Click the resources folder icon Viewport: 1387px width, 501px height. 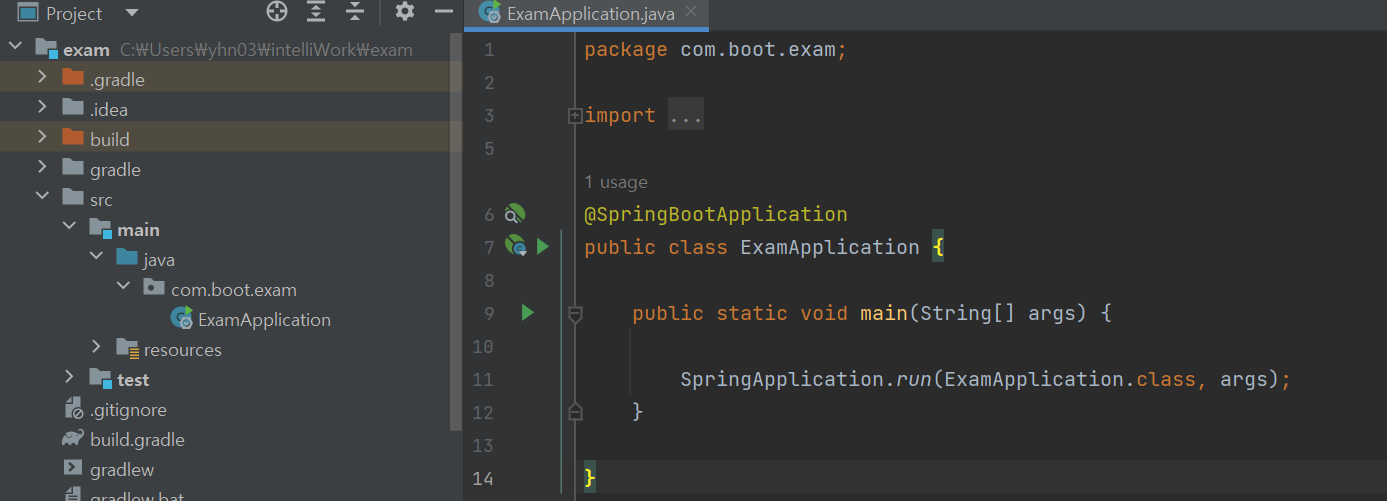pos(127,349)
